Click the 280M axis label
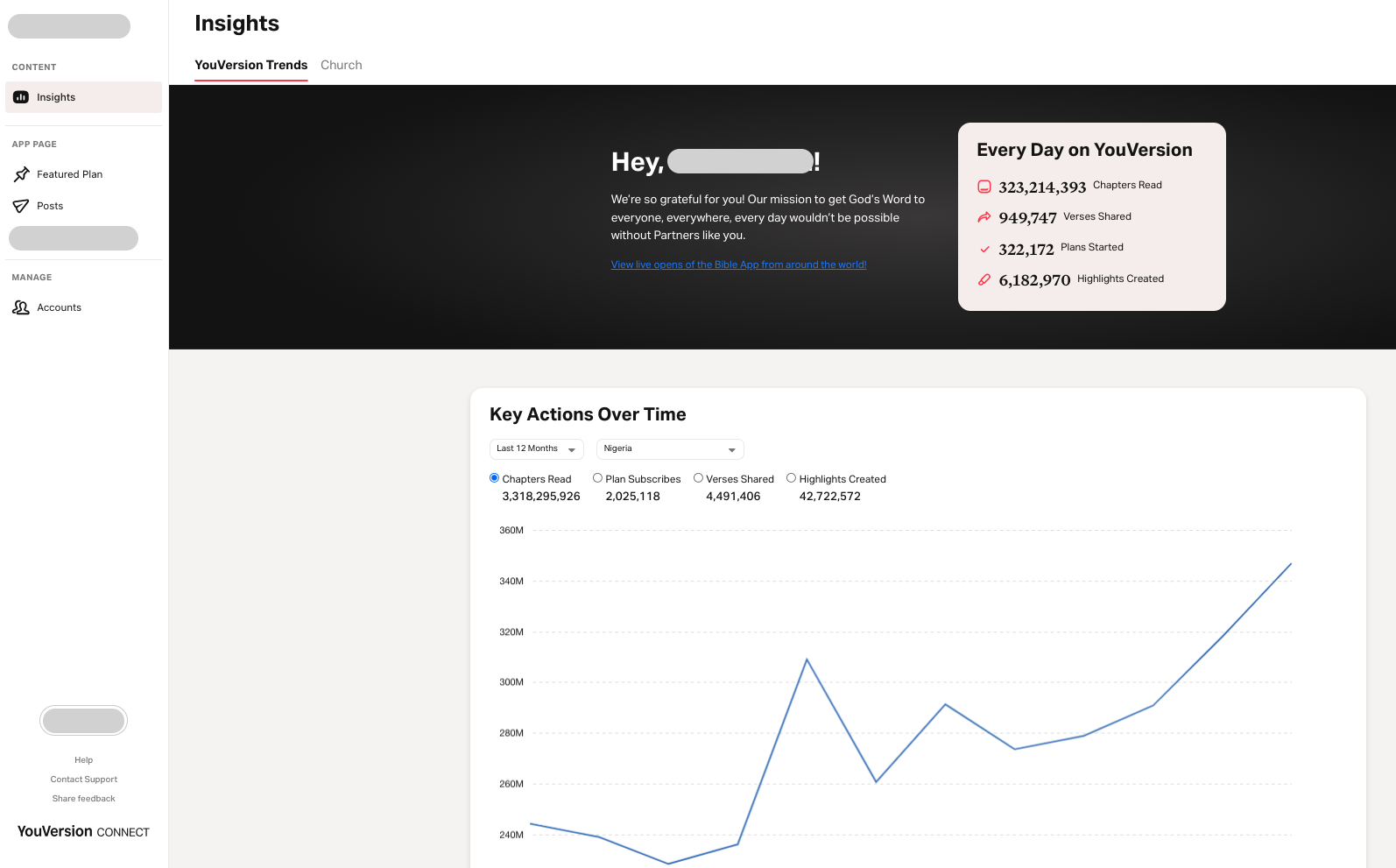Viewport: 1396px width, 868px height. (511, 733)
